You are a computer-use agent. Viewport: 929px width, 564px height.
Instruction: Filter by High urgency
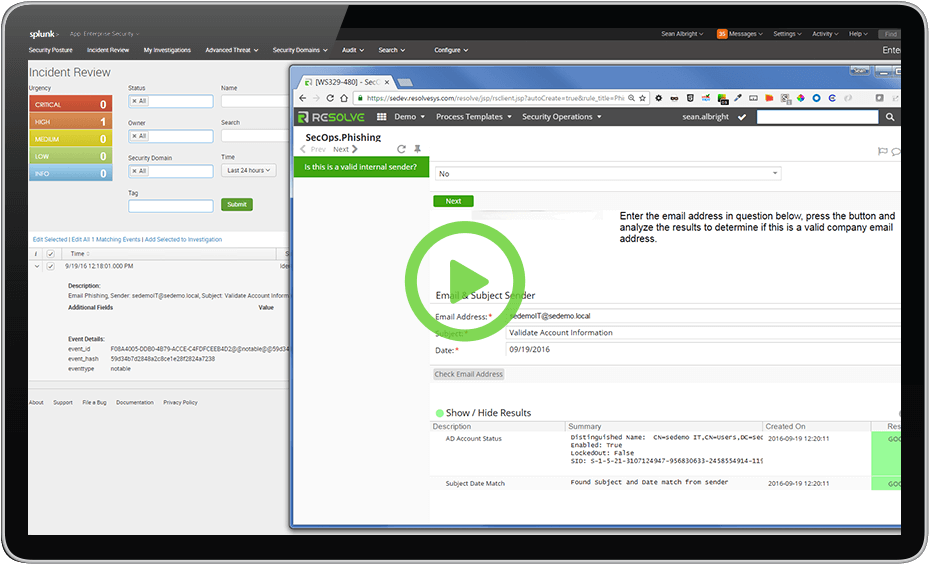[x=71, y=121]
